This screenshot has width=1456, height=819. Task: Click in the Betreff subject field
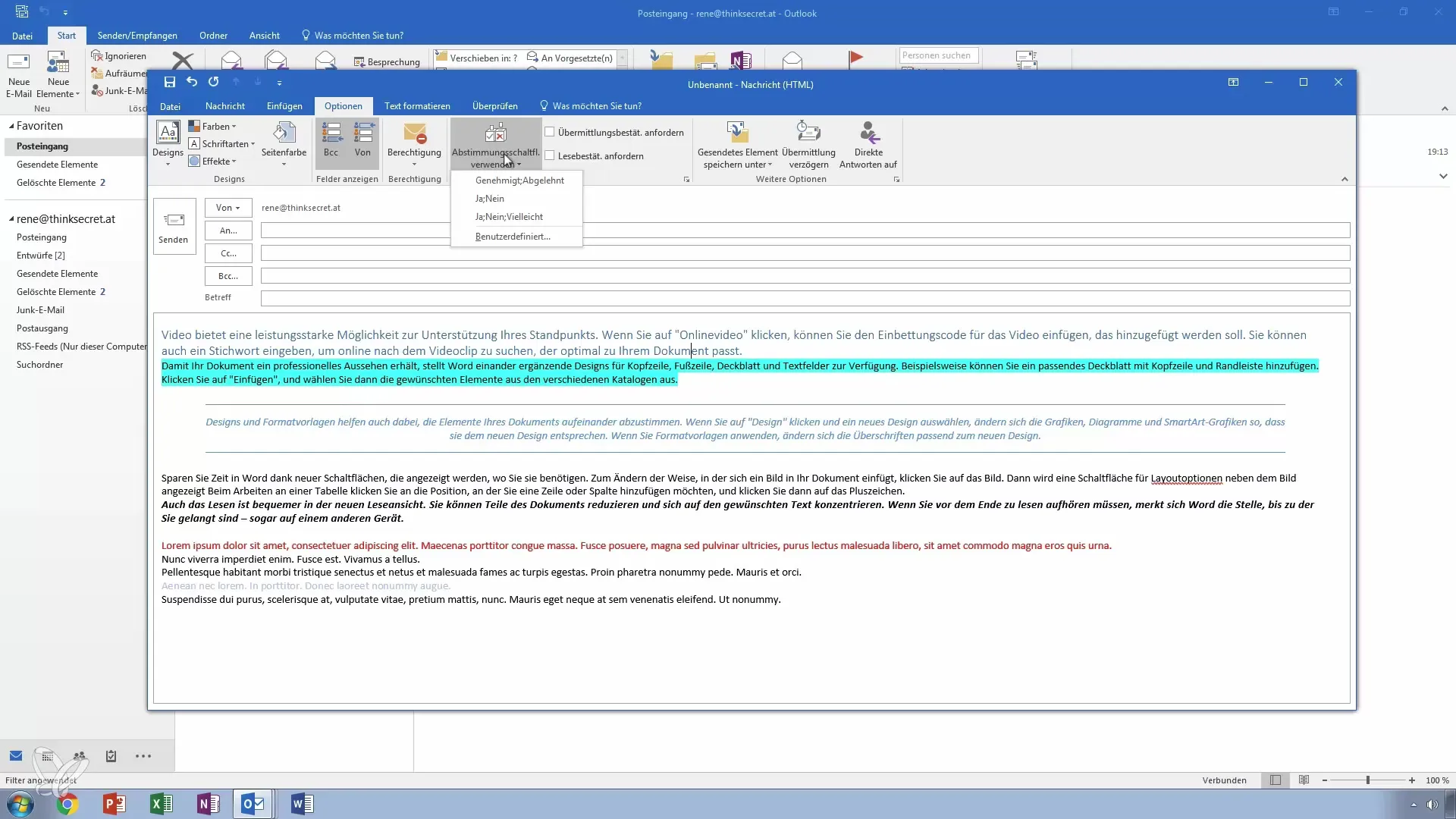[x=805, y=298]
